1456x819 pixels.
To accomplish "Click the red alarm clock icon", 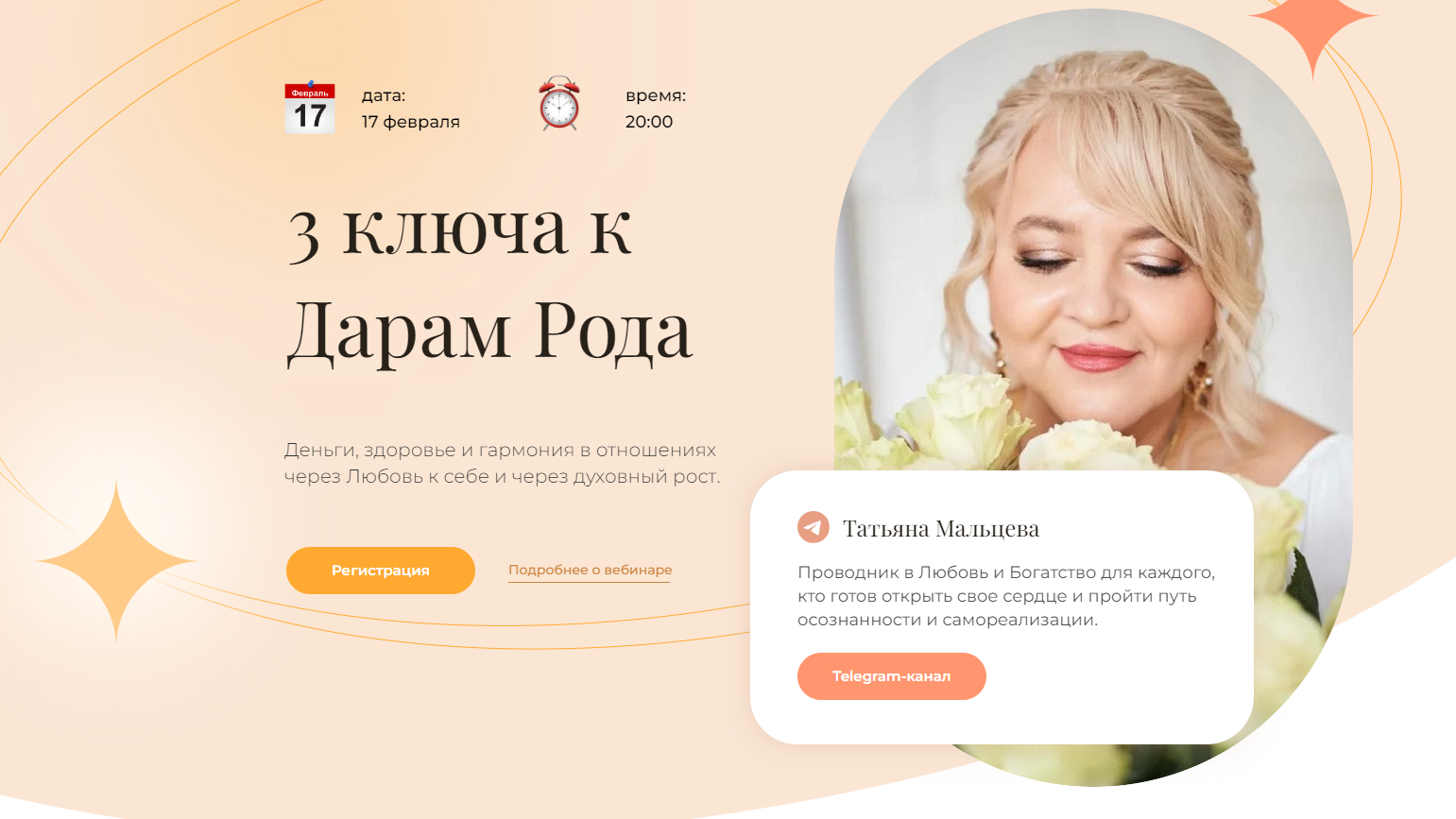I will pos(559,104).
